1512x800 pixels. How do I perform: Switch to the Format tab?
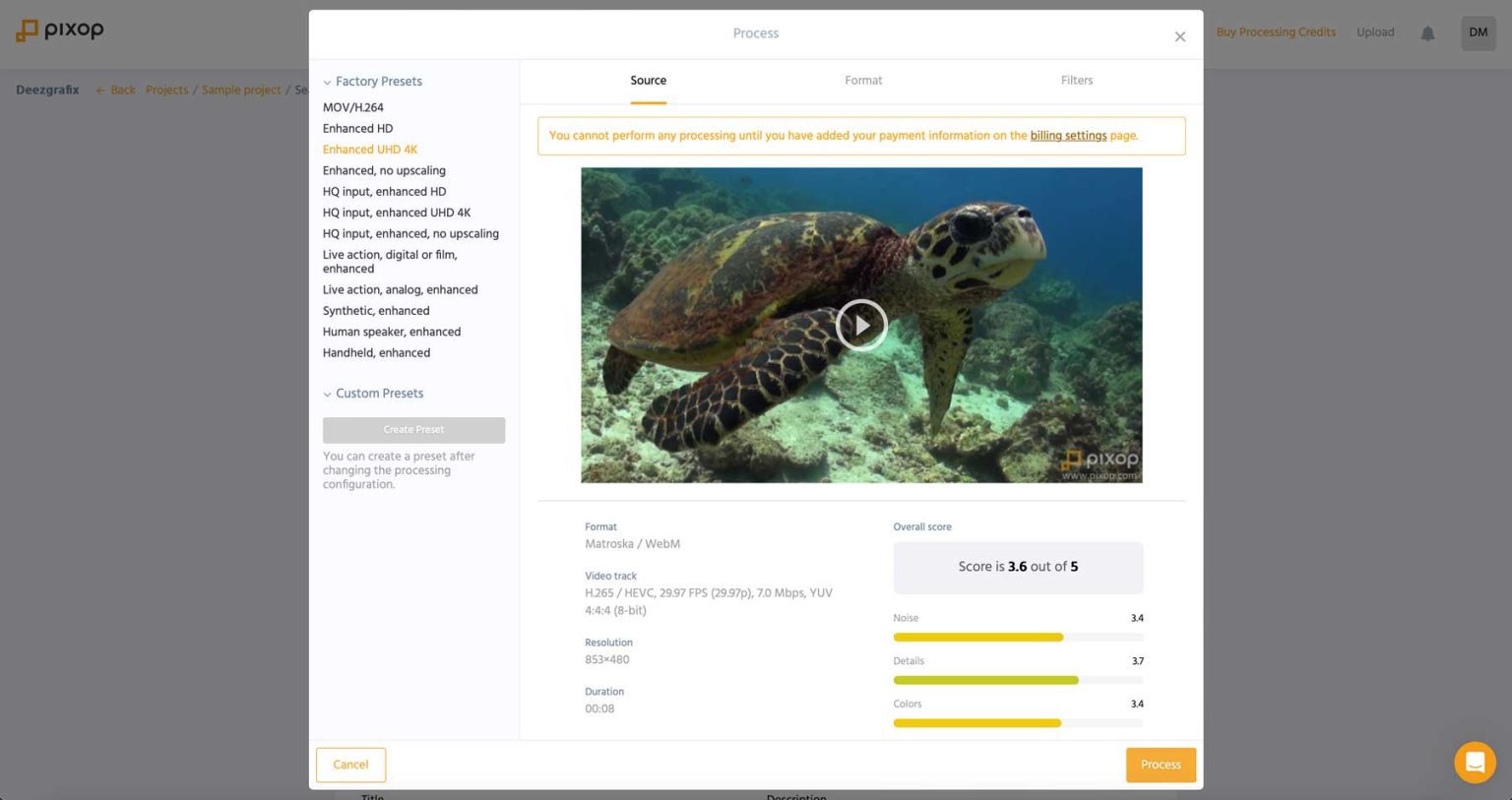click(863, 80)
